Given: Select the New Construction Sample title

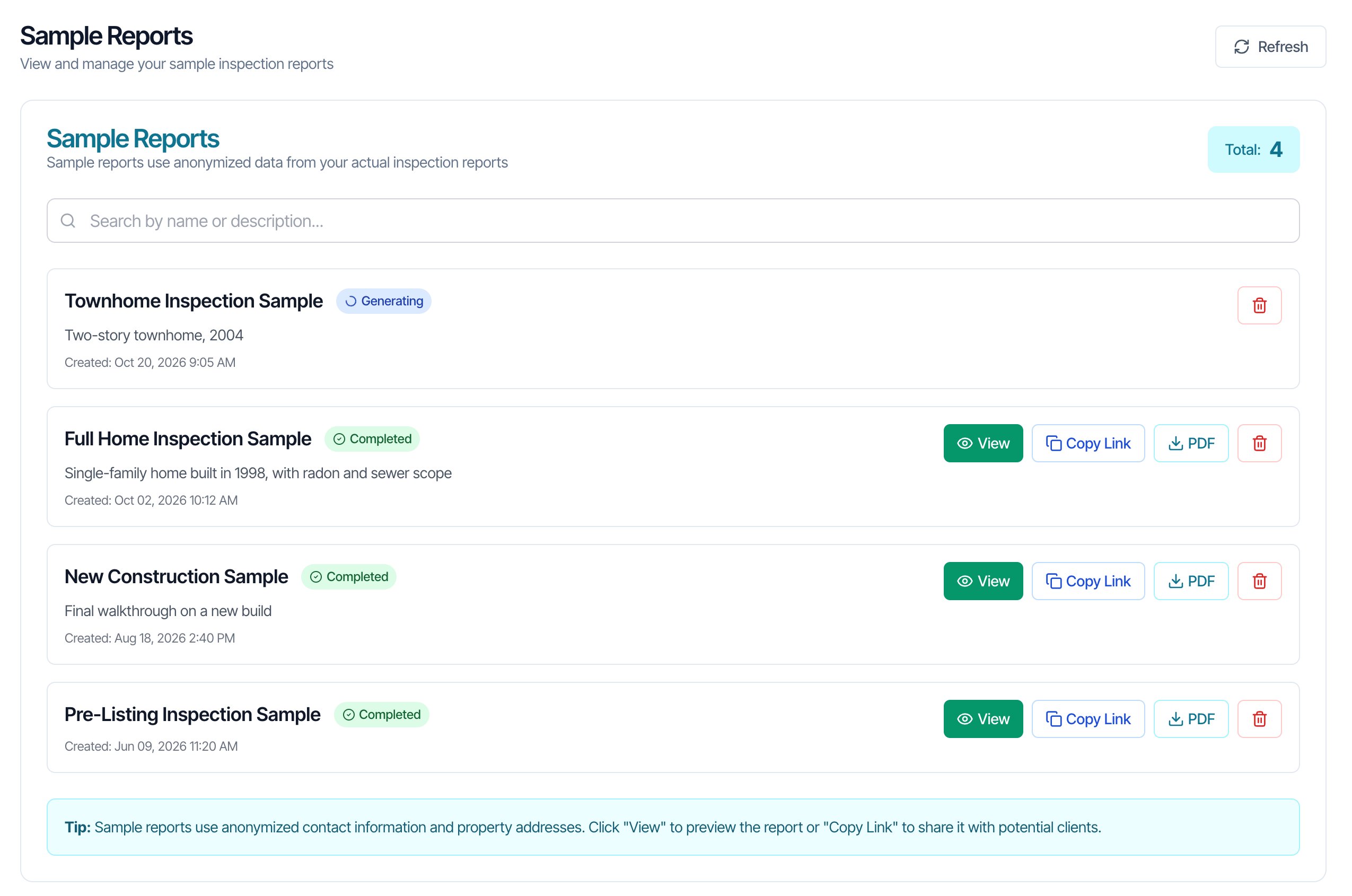Looking at the screenshot, I should pyautogui.click(x=176, y=577).
